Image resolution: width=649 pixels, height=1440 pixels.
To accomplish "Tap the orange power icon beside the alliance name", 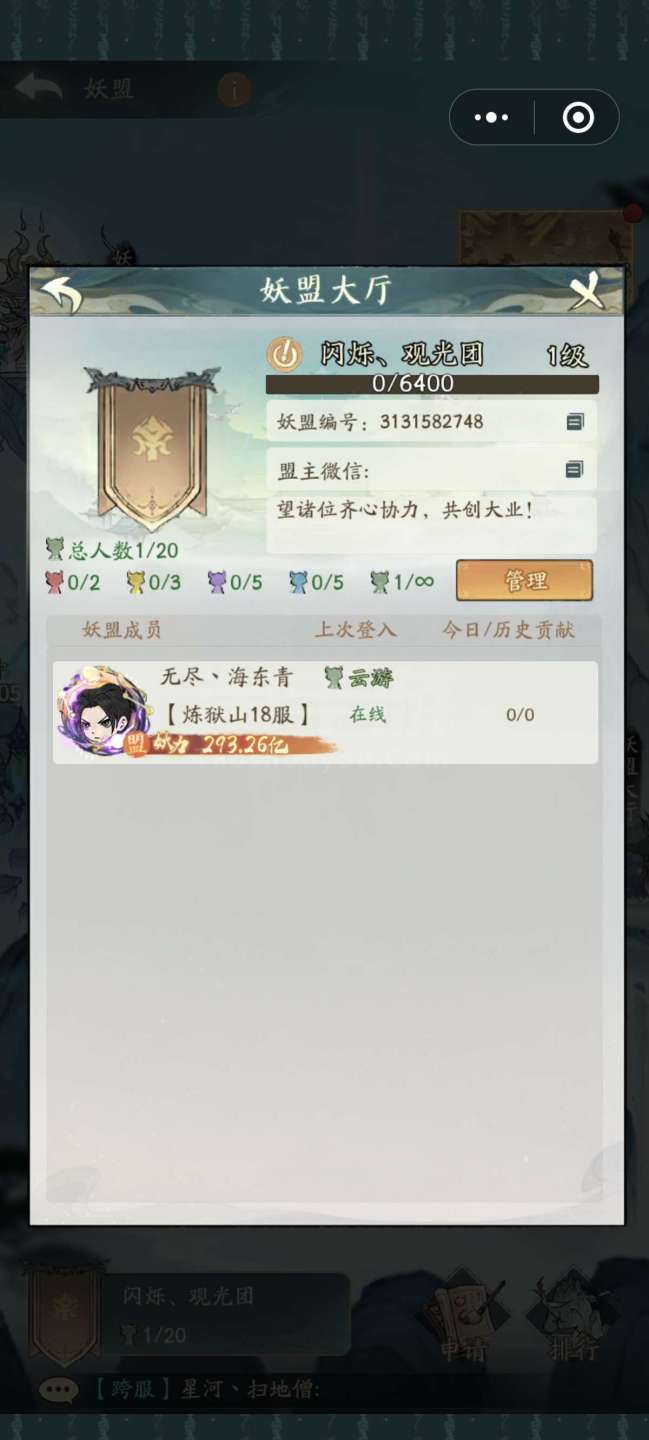I will [285, 354].
